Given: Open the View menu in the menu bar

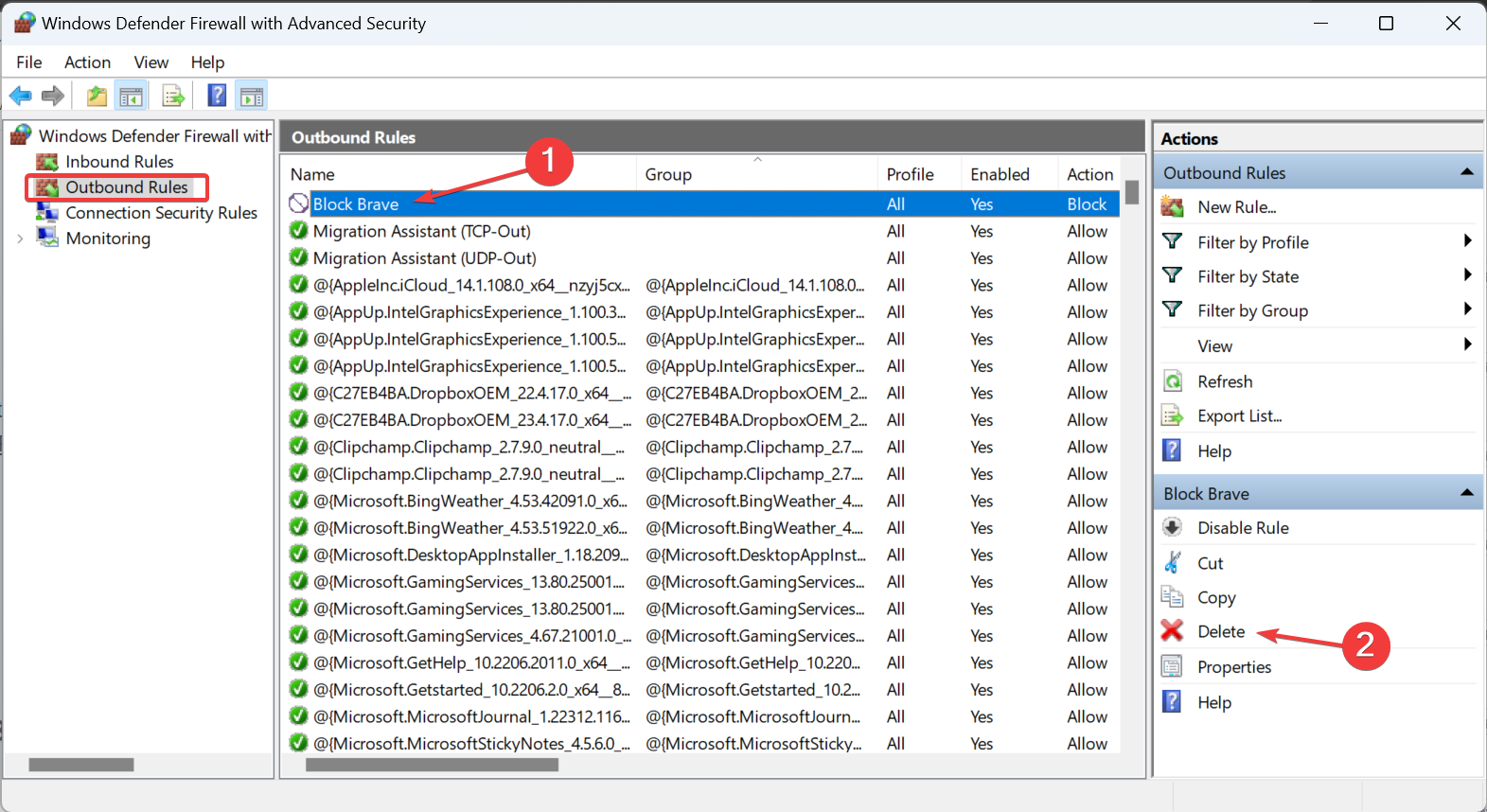Looking at the screenshot, I should click(x=151, y=62).
